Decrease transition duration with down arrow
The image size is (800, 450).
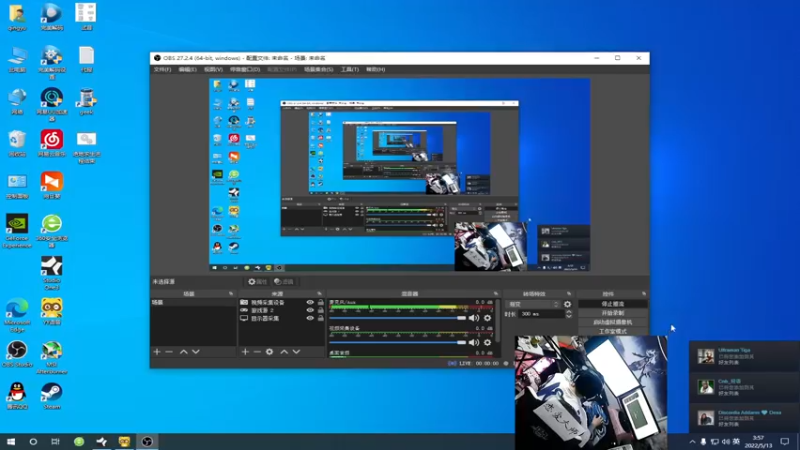click(568, 316)
